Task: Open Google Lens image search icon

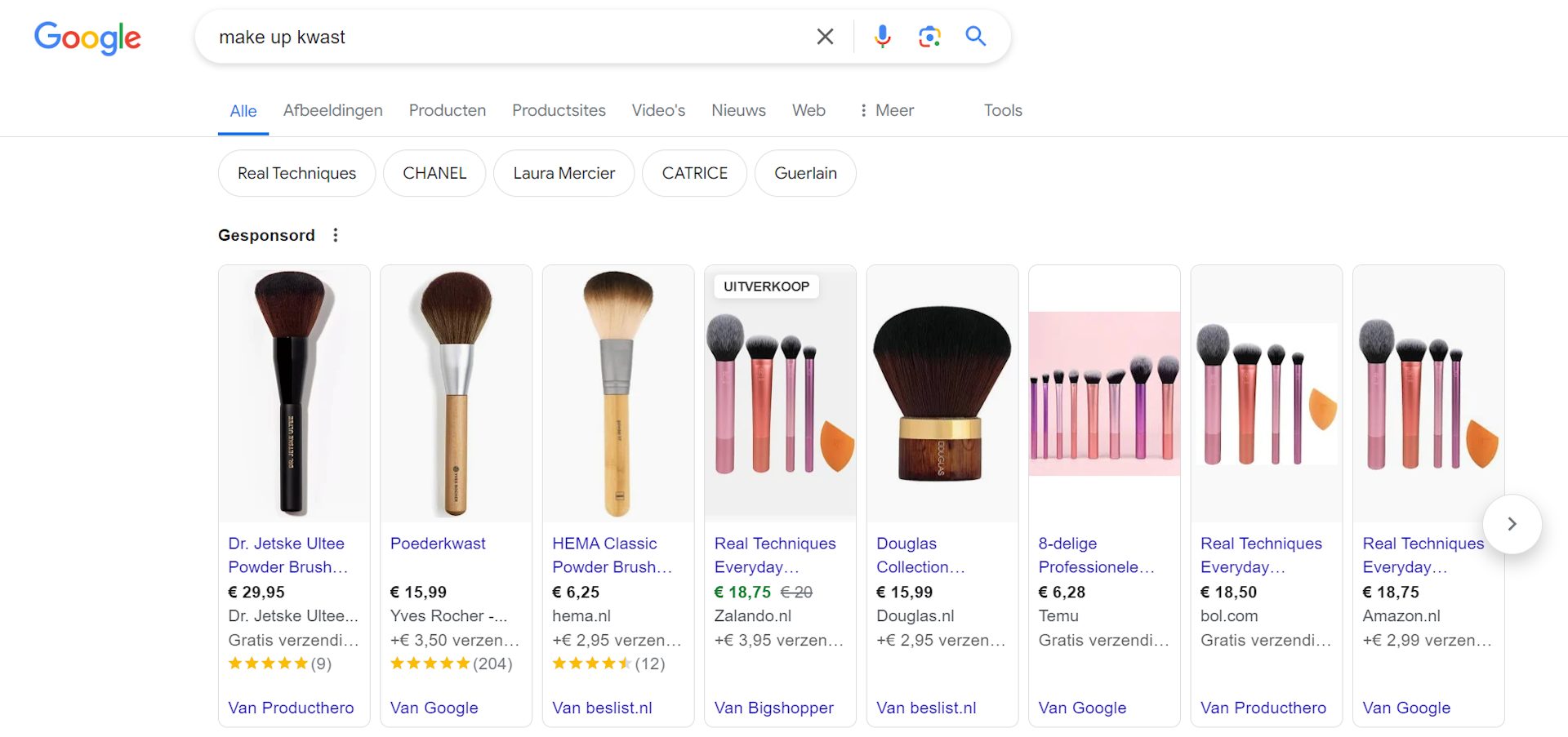Action: (x=929, y=37)
